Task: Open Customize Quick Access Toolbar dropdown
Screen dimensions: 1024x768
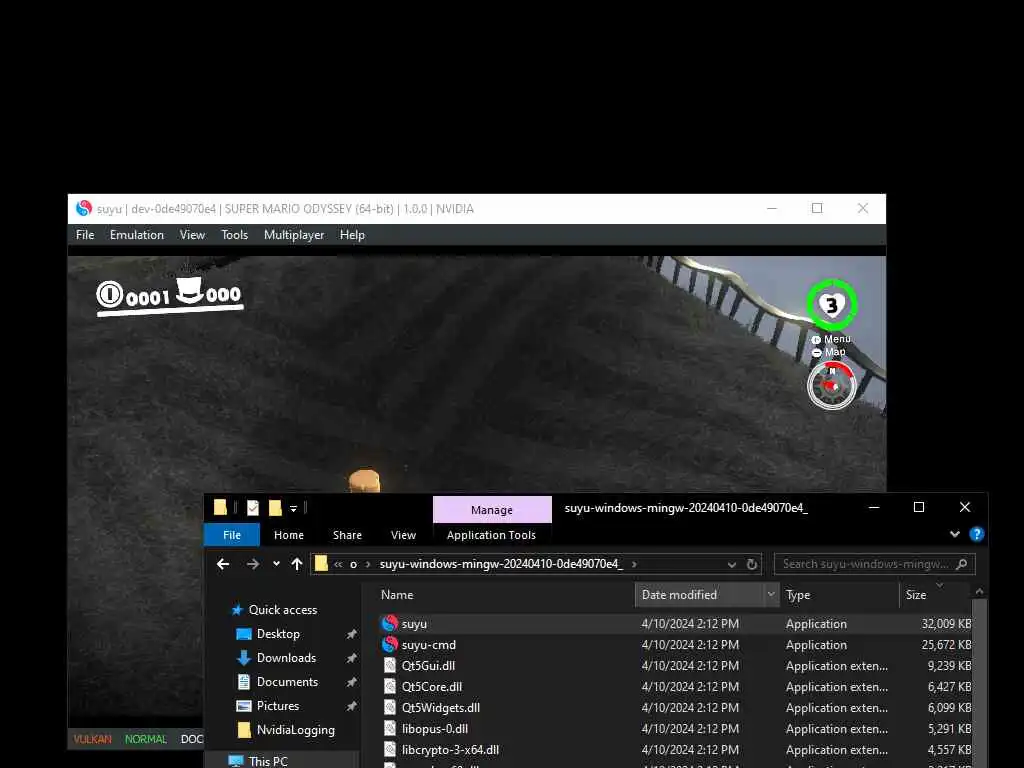Action: (x=293, y=508)
